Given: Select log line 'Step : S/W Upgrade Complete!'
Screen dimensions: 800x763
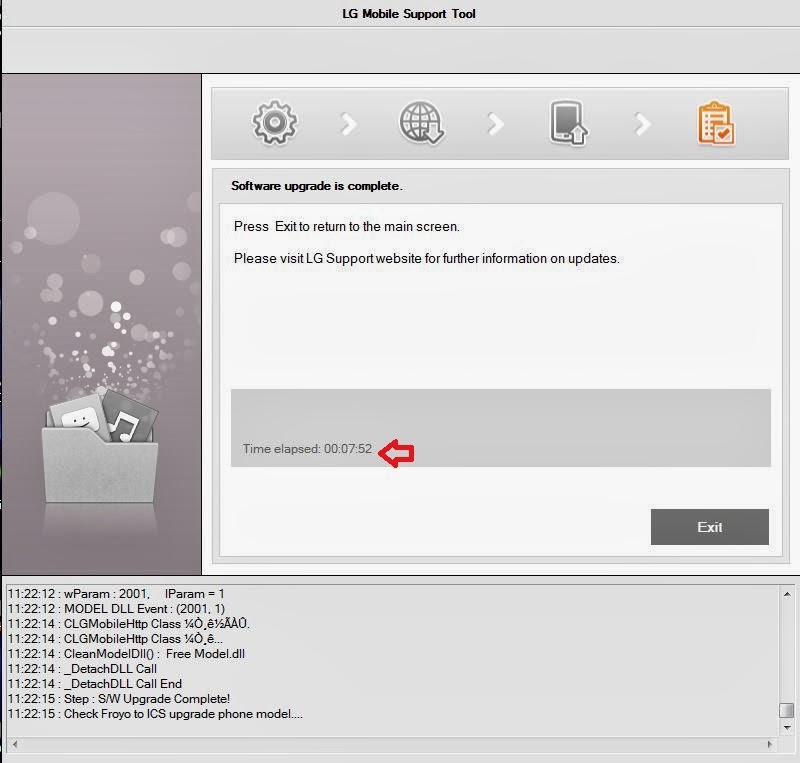Looking at the screenshot, I should [x=118, y=699].
